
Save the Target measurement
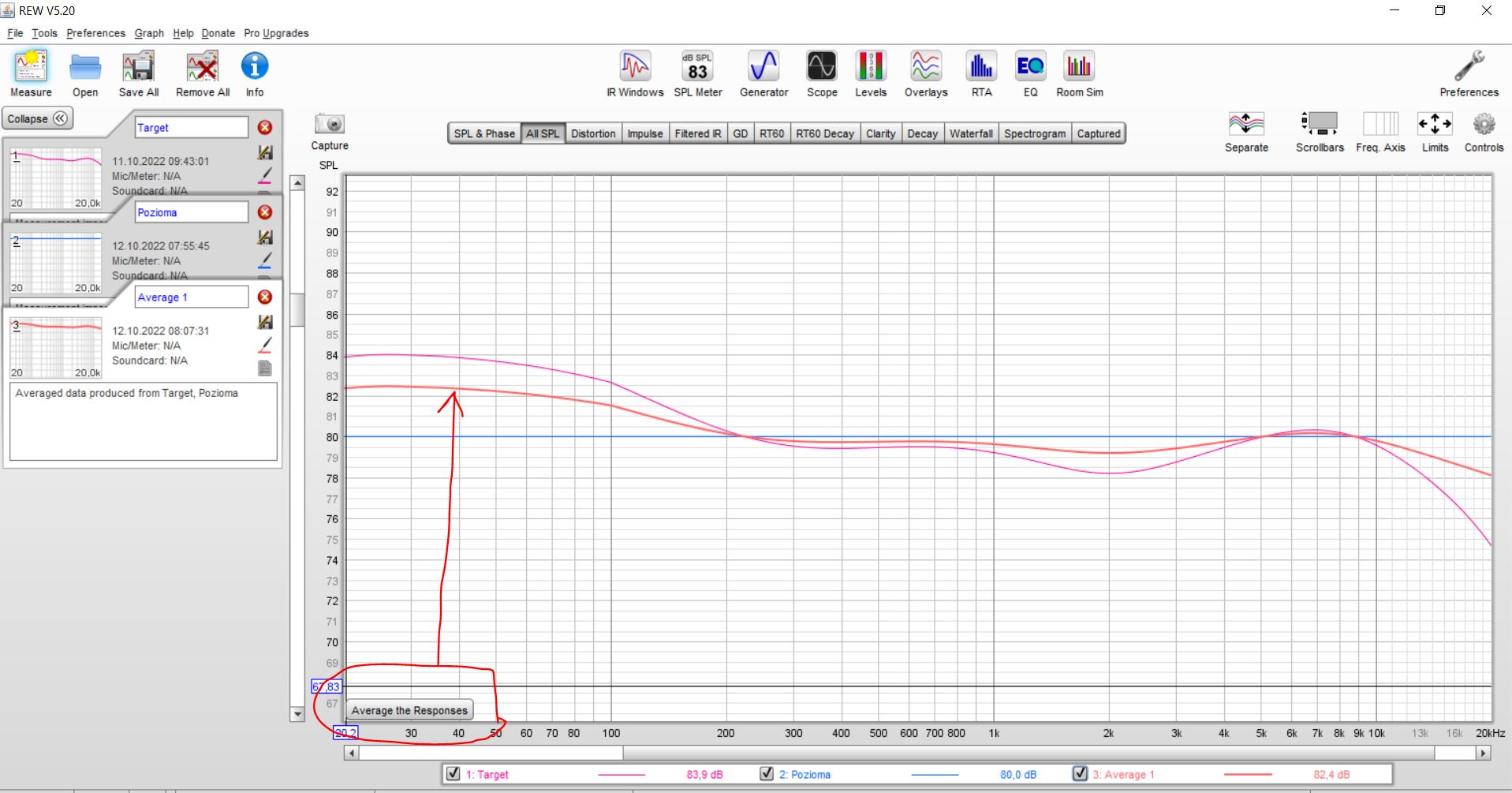tap(265, 152)
